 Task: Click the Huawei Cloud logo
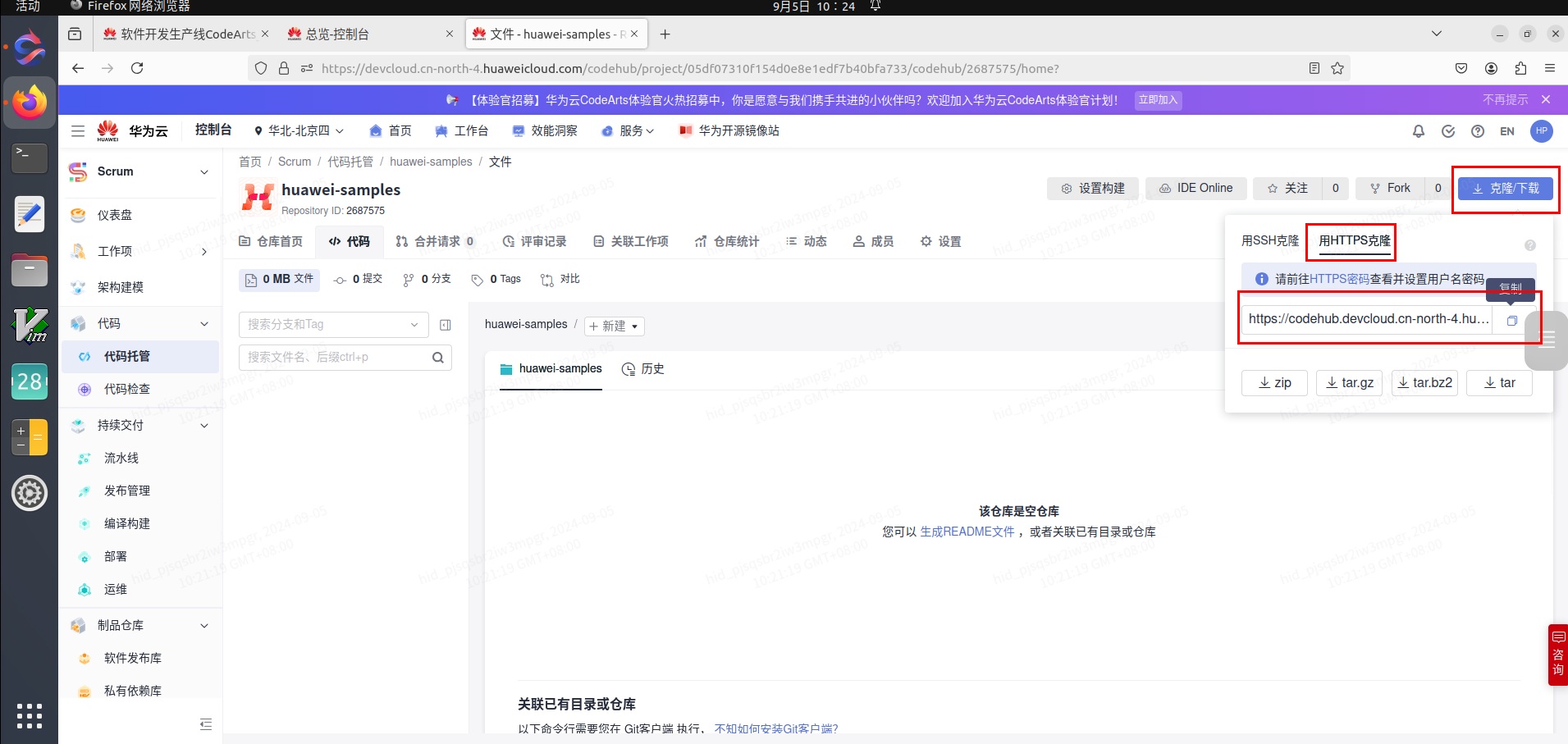[x=132, y=131]
